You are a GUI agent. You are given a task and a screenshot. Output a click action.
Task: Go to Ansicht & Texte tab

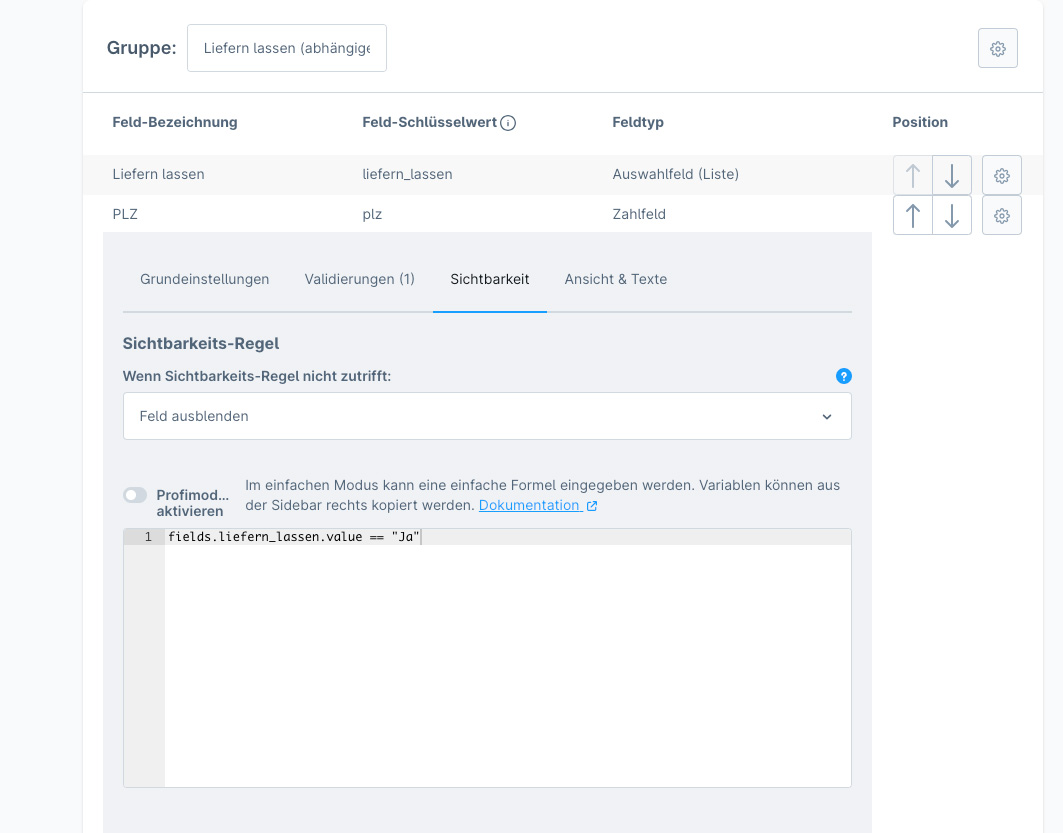(615, 279)
